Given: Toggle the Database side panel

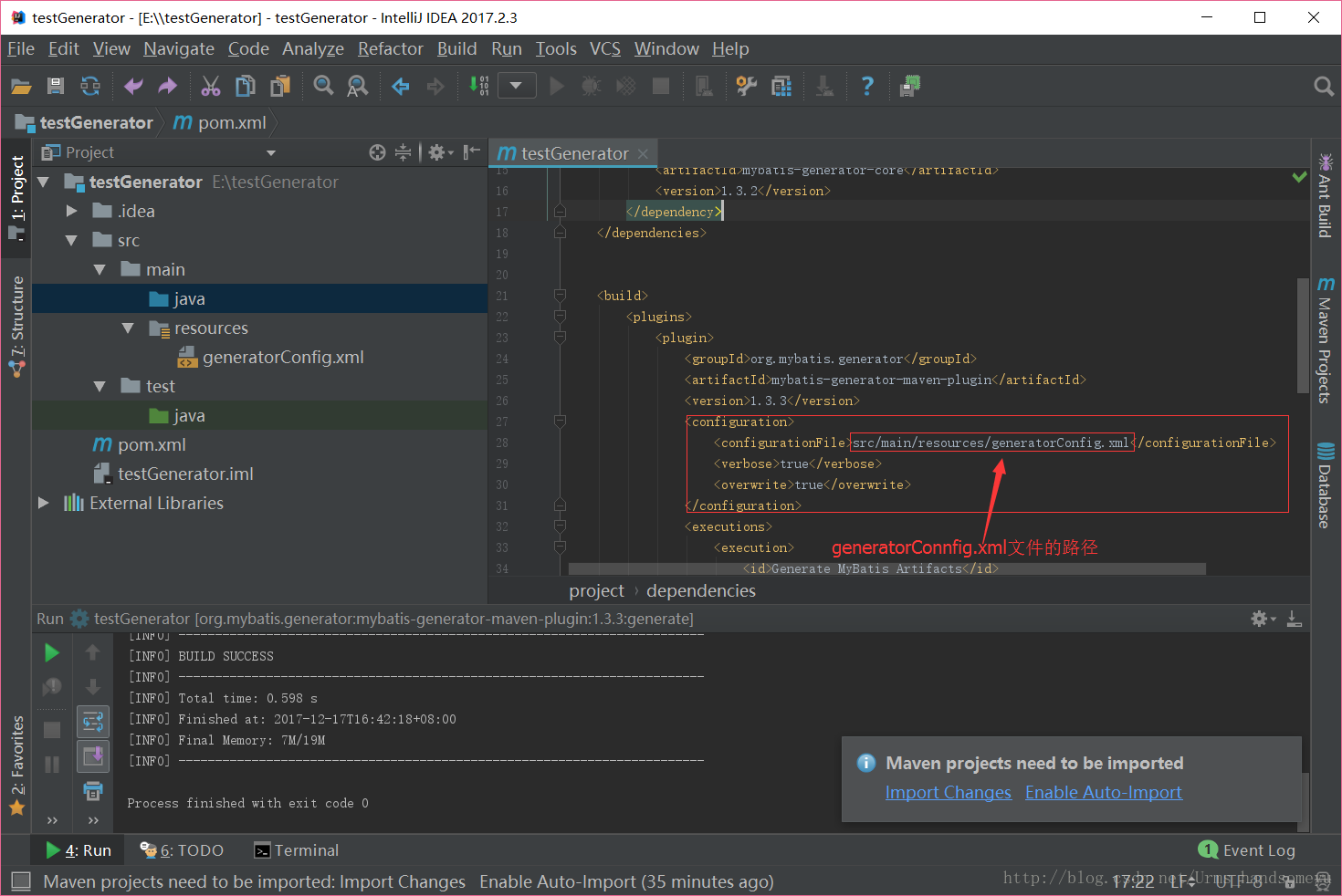Looking at the screenshot, I should (x=1325, y=485).
